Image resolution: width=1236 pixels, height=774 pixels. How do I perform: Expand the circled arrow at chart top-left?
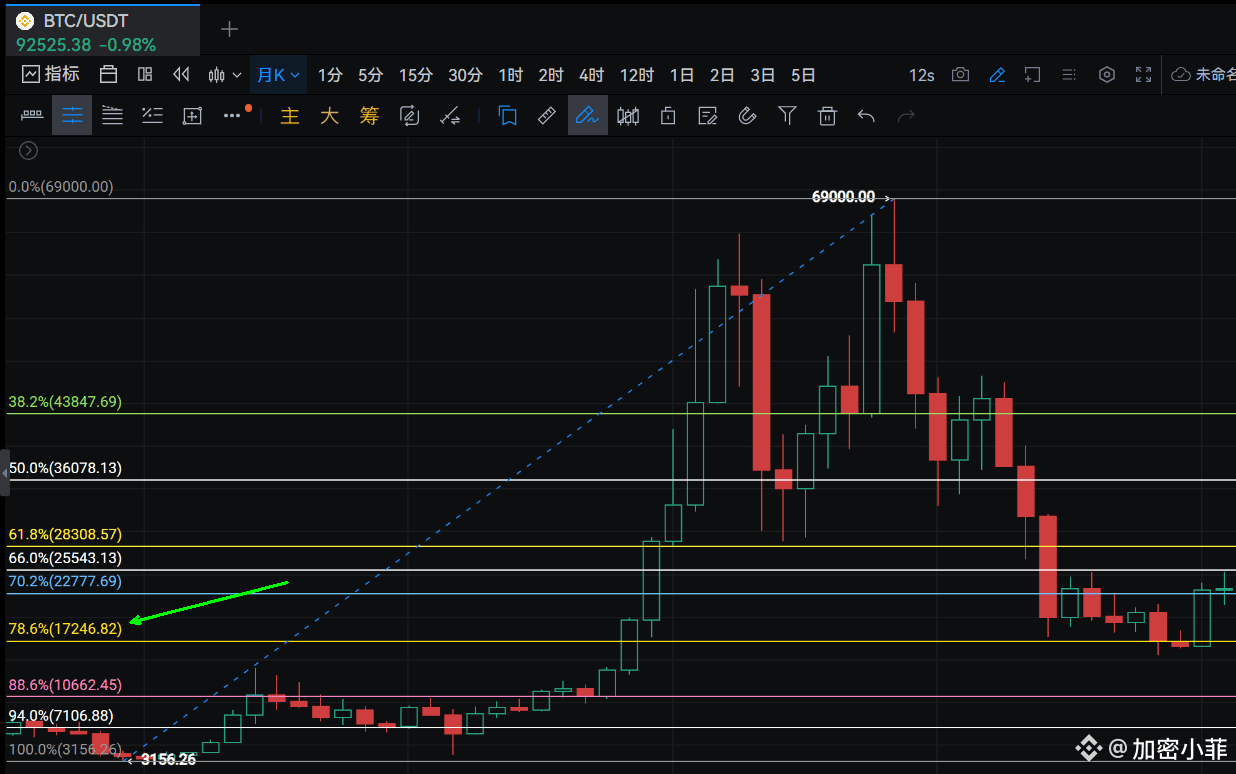(x=28, y=151)
